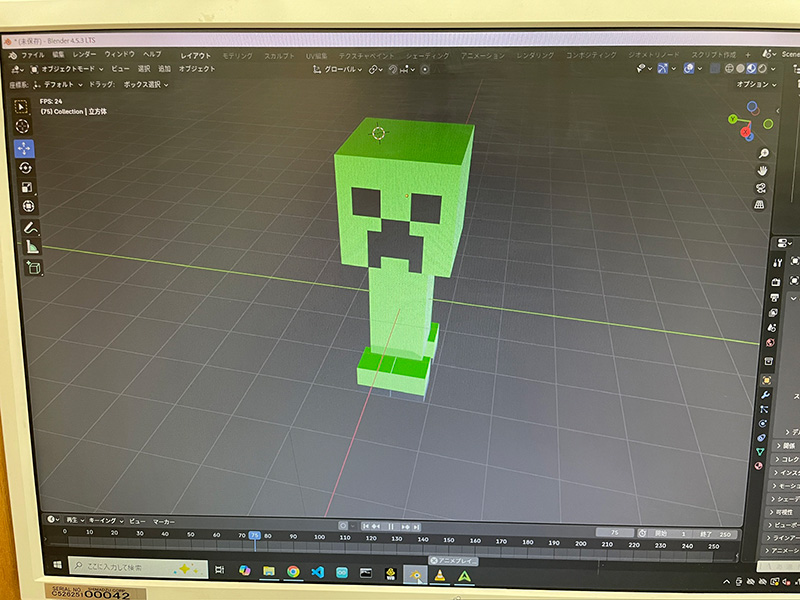This screenshot has width=800, height=600.
Task: Activate the Scale tool
Action: [26, 187]
